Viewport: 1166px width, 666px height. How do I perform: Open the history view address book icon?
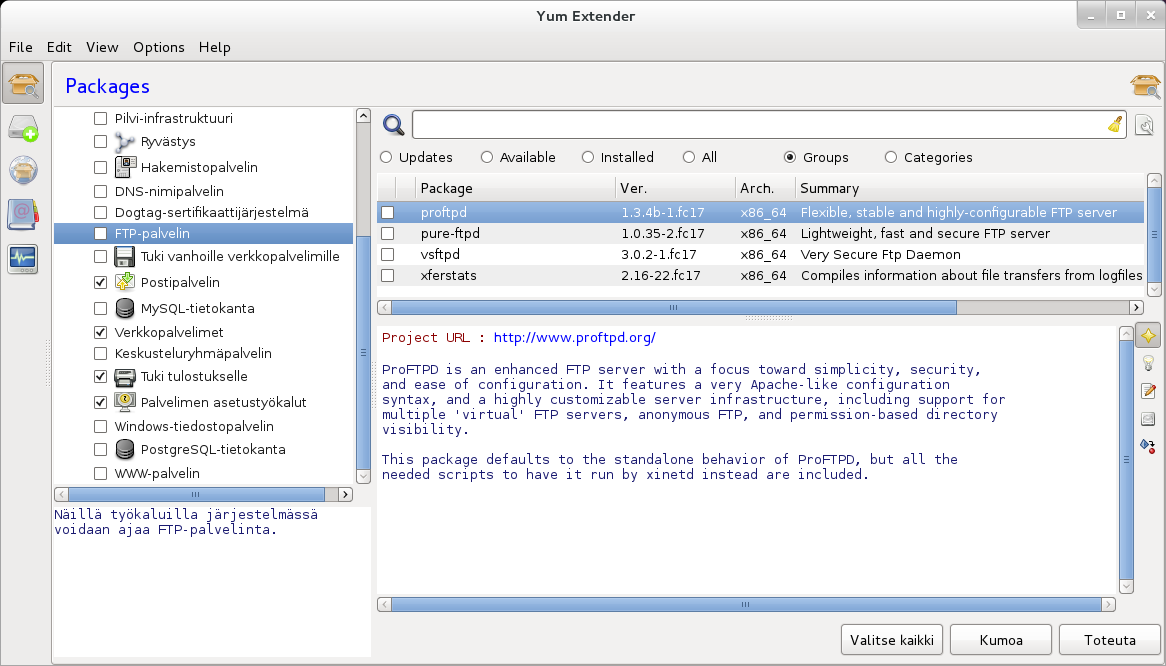tap(23, 215)
